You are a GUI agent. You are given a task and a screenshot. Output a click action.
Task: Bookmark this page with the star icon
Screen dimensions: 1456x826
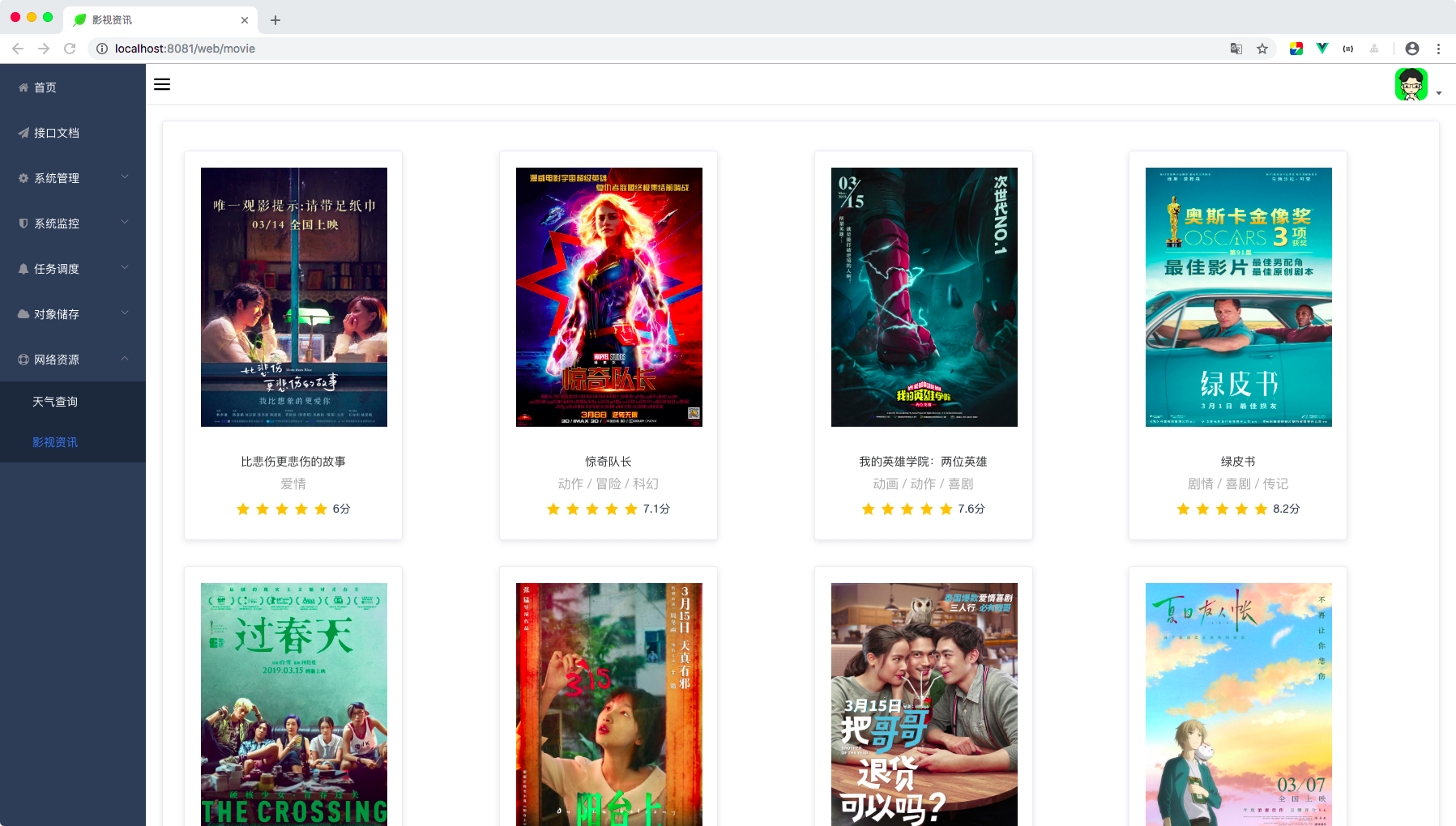pos(1262,49)
